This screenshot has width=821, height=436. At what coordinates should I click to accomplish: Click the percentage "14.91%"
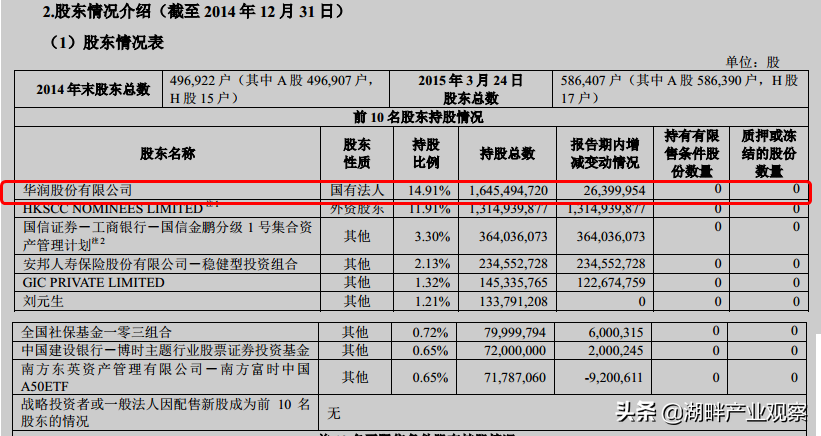(x=429, y=191)
